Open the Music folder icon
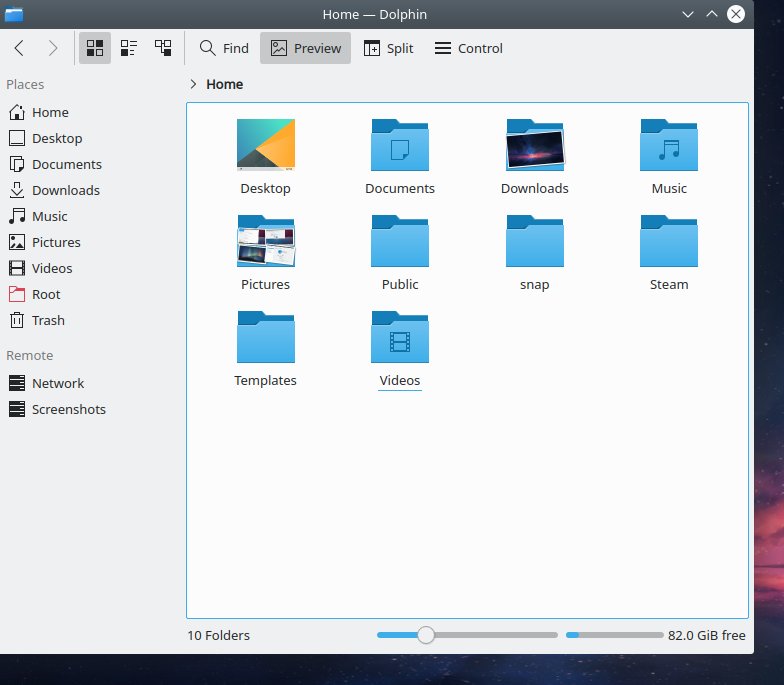The height and width of the screenshot is (685, 784). [x=669, y=146]
